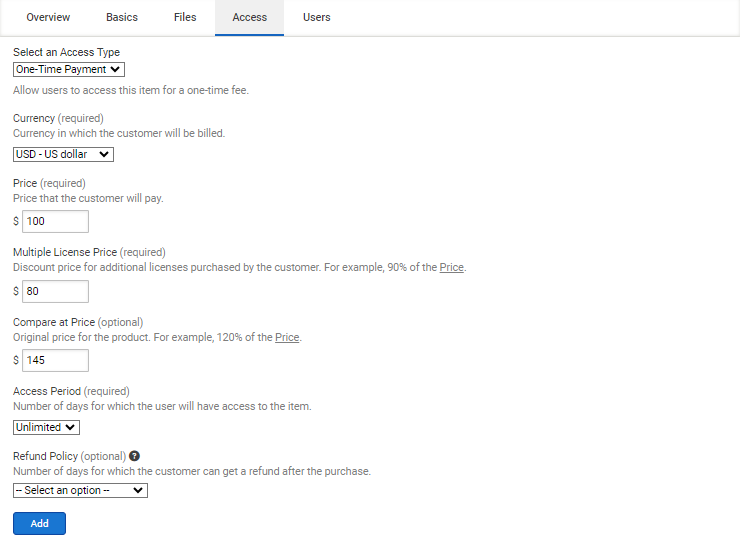Select the Access tab
740x541 pixels.
[x=249, y=17]
